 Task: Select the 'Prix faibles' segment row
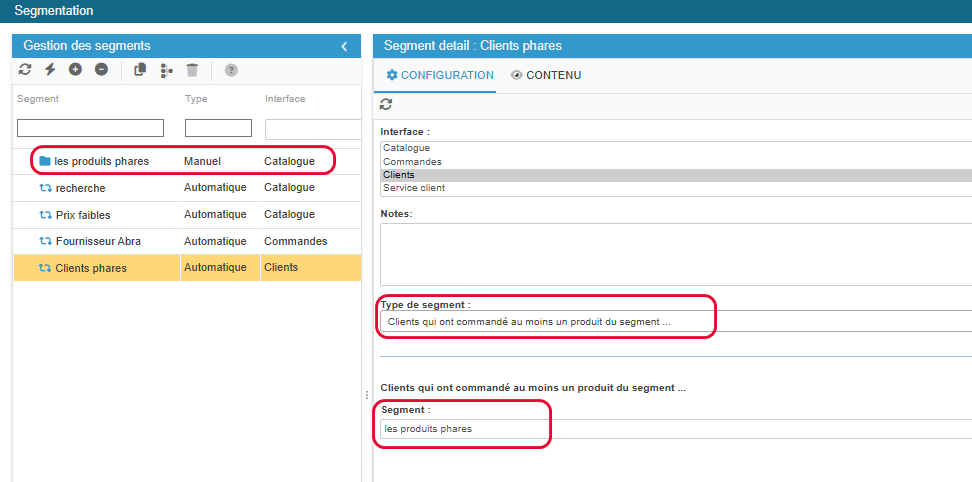187,214
